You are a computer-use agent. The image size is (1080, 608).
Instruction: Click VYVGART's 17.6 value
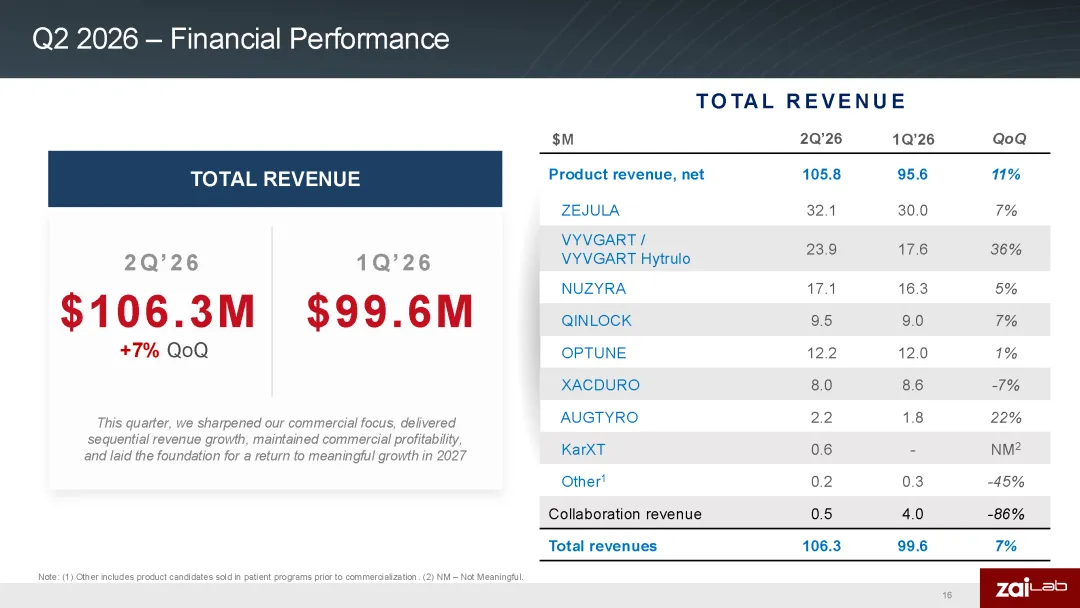point(912,249)
